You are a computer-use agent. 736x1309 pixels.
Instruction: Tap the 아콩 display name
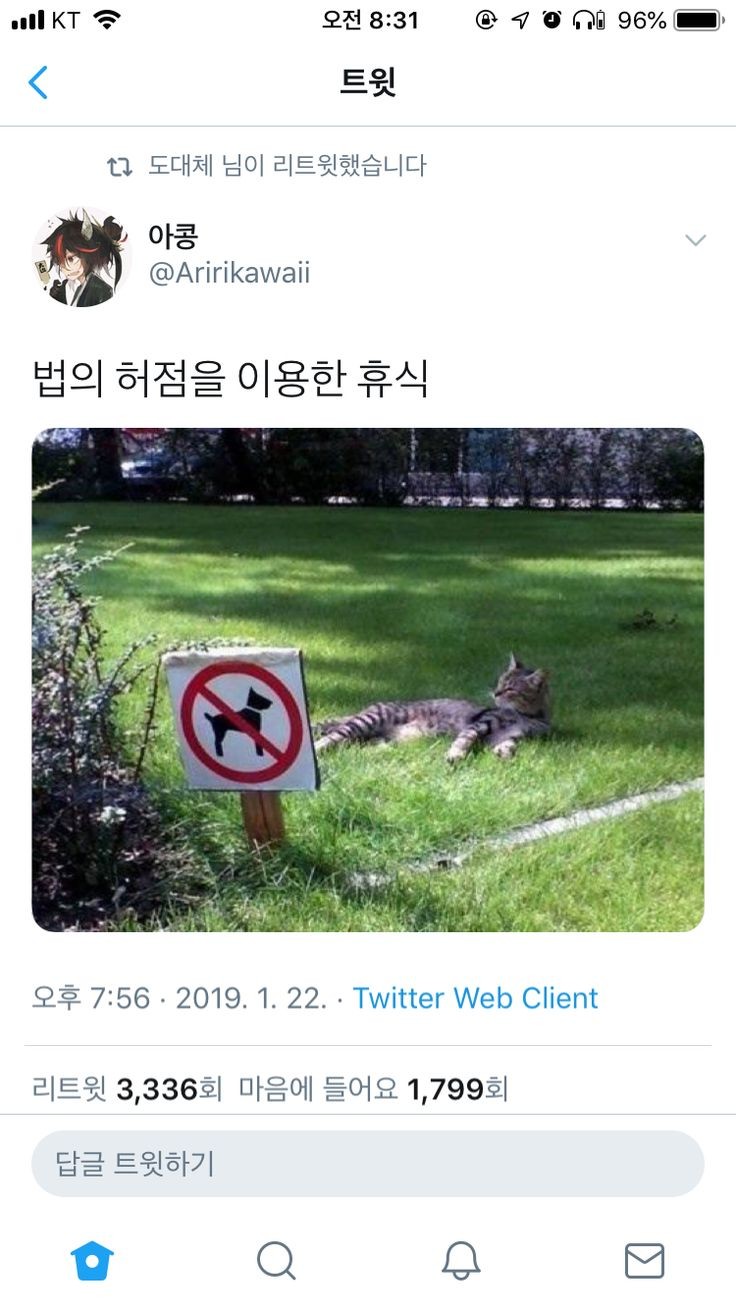(173, 235)
